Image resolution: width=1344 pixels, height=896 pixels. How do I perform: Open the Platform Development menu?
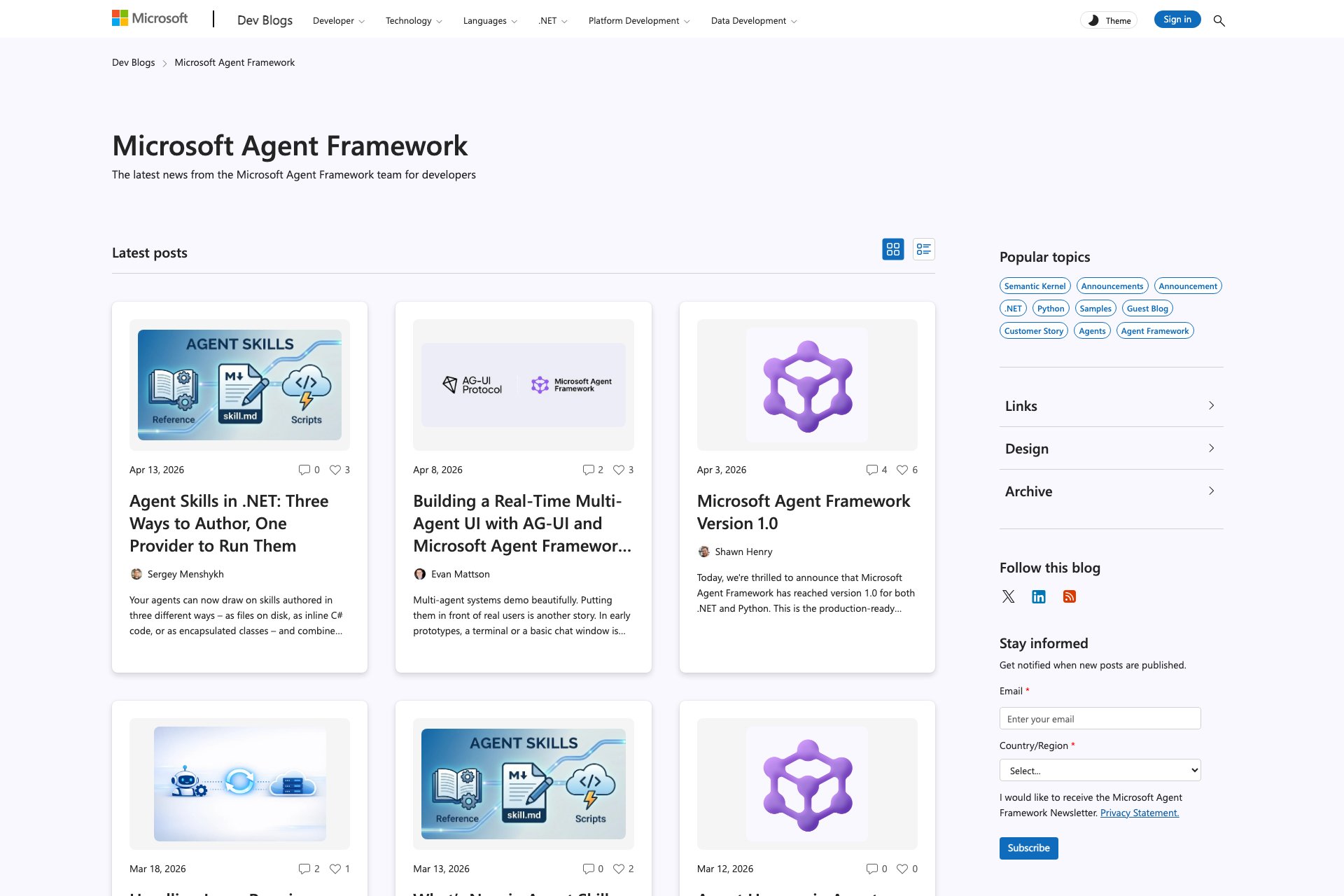click(638, 21)
